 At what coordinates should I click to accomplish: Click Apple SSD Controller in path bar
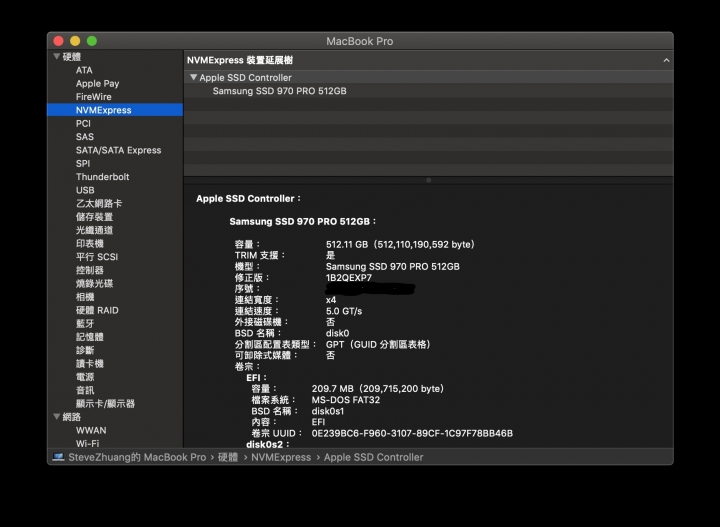point(373,457)
